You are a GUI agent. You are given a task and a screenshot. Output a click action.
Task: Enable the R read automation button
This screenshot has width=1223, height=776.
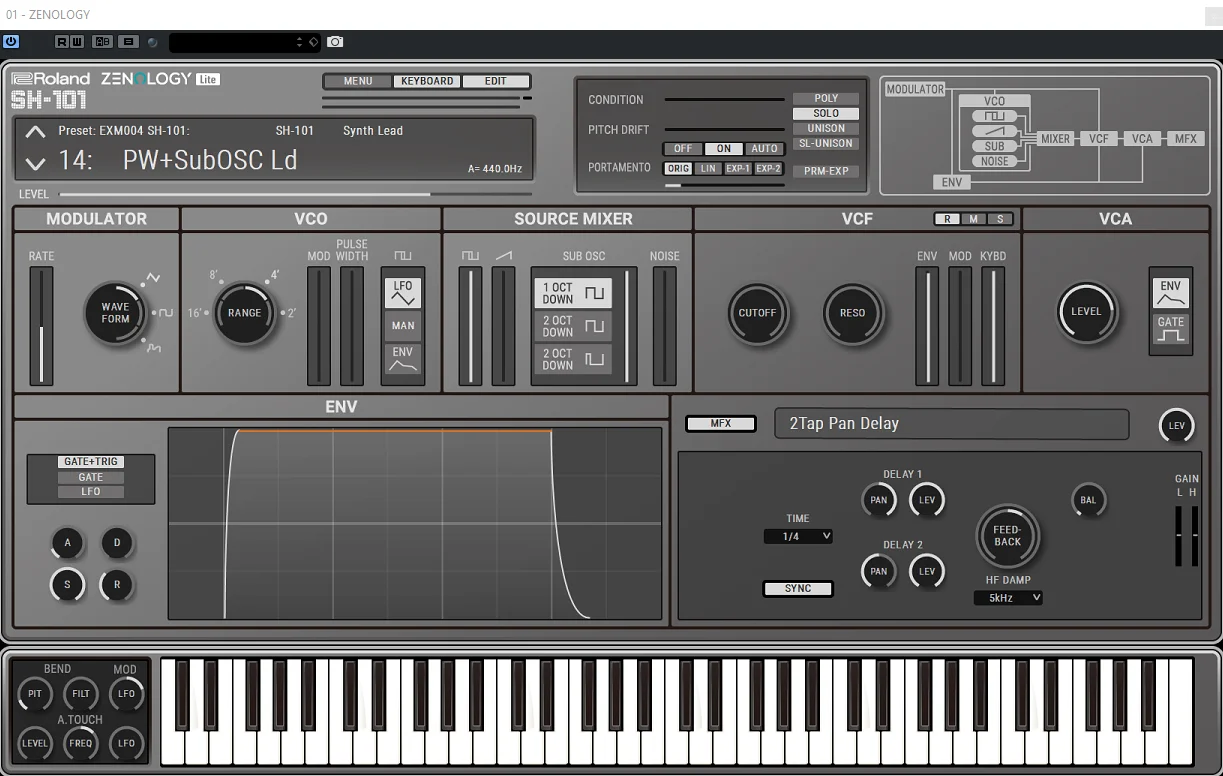coord(62,42)
